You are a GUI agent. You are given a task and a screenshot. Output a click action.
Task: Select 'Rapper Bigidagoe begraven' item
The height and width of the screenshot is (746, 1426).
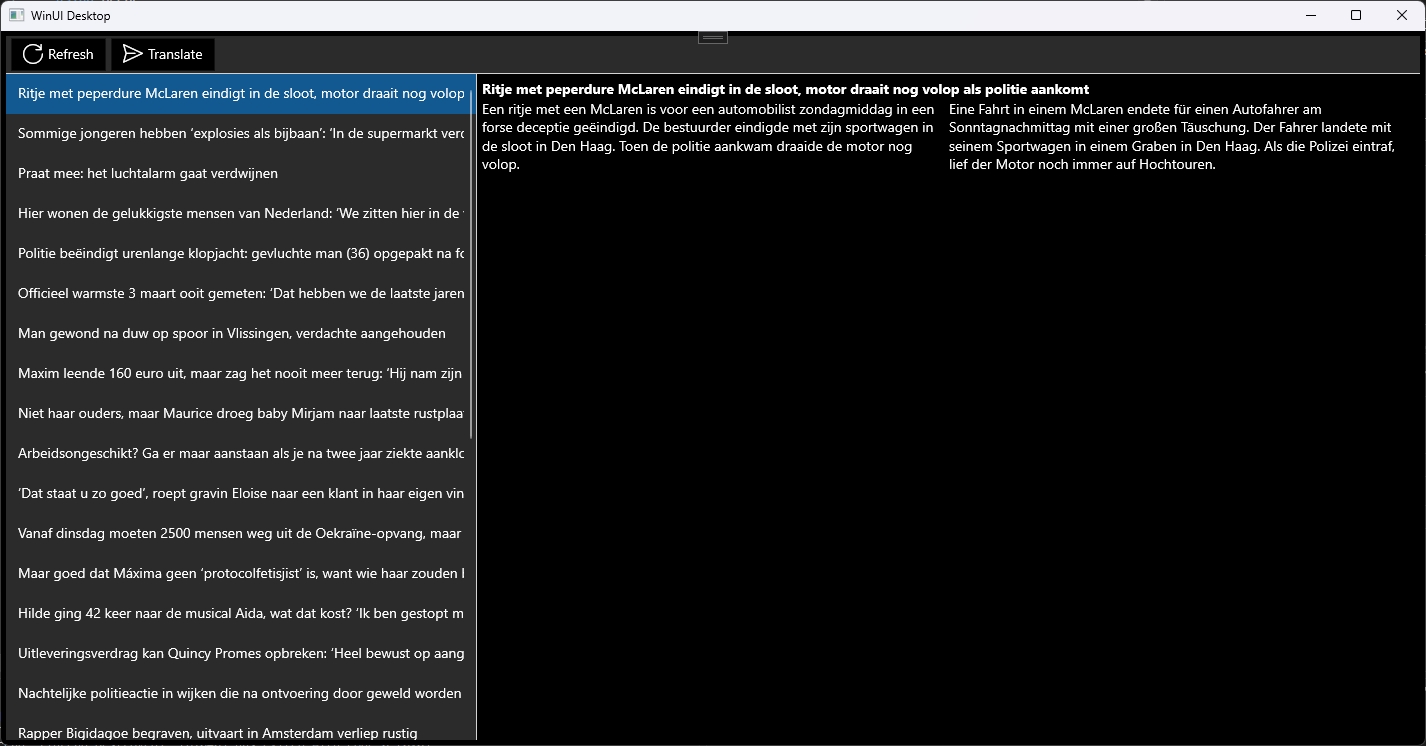(240, 728)
